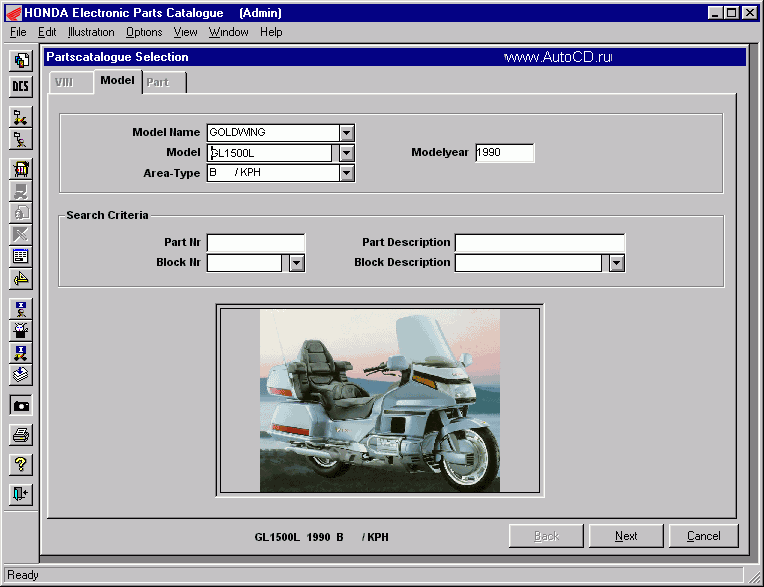Expand the Model Name dropdown
Viewport: 764px width, 587px height.
click(346, 133)
